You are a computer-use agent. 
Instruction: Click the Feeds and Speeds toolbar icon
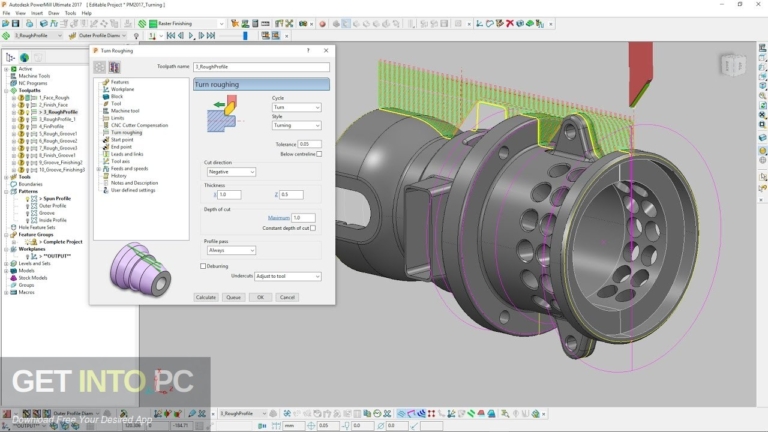53,24
